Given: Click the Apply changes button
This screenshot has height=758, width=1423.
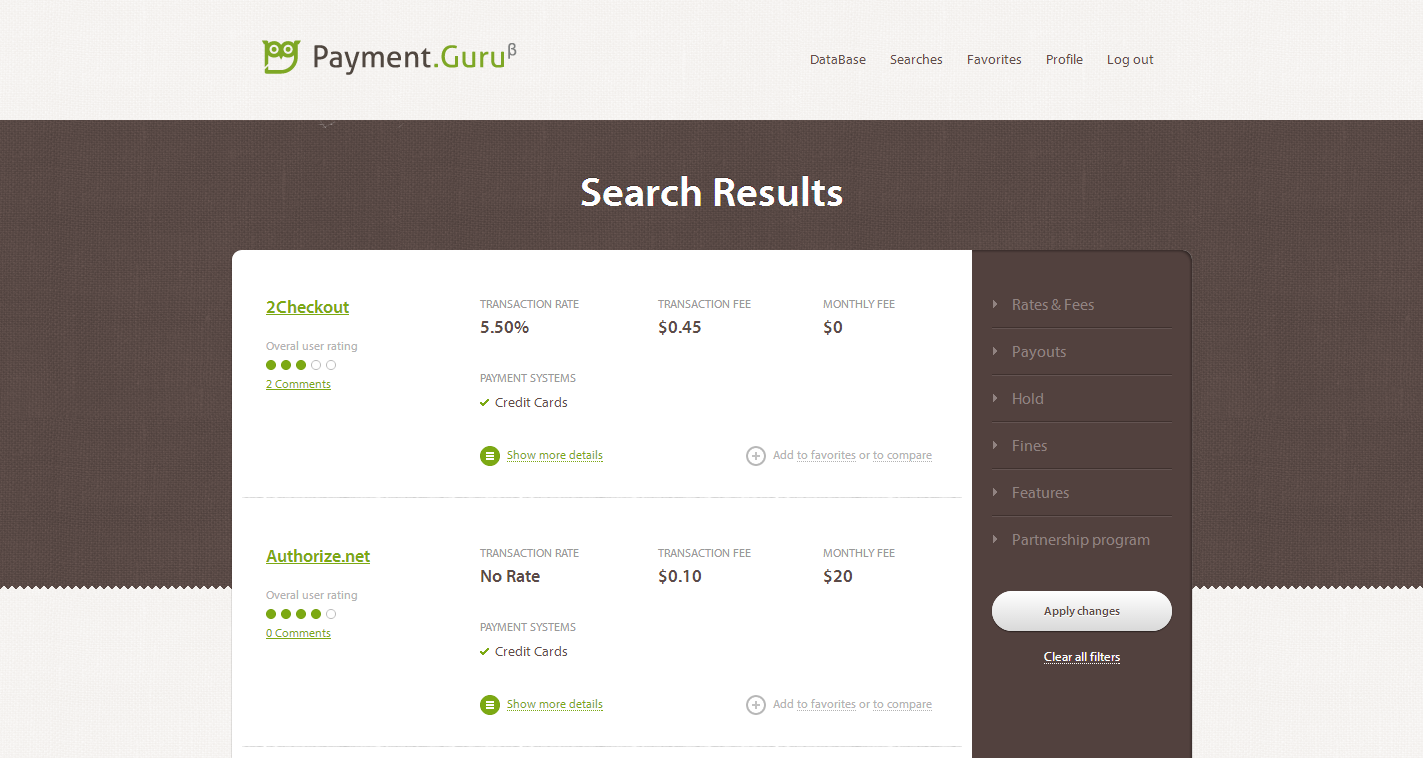Looking at the screenshot, I should click(x=1082, y=611).
